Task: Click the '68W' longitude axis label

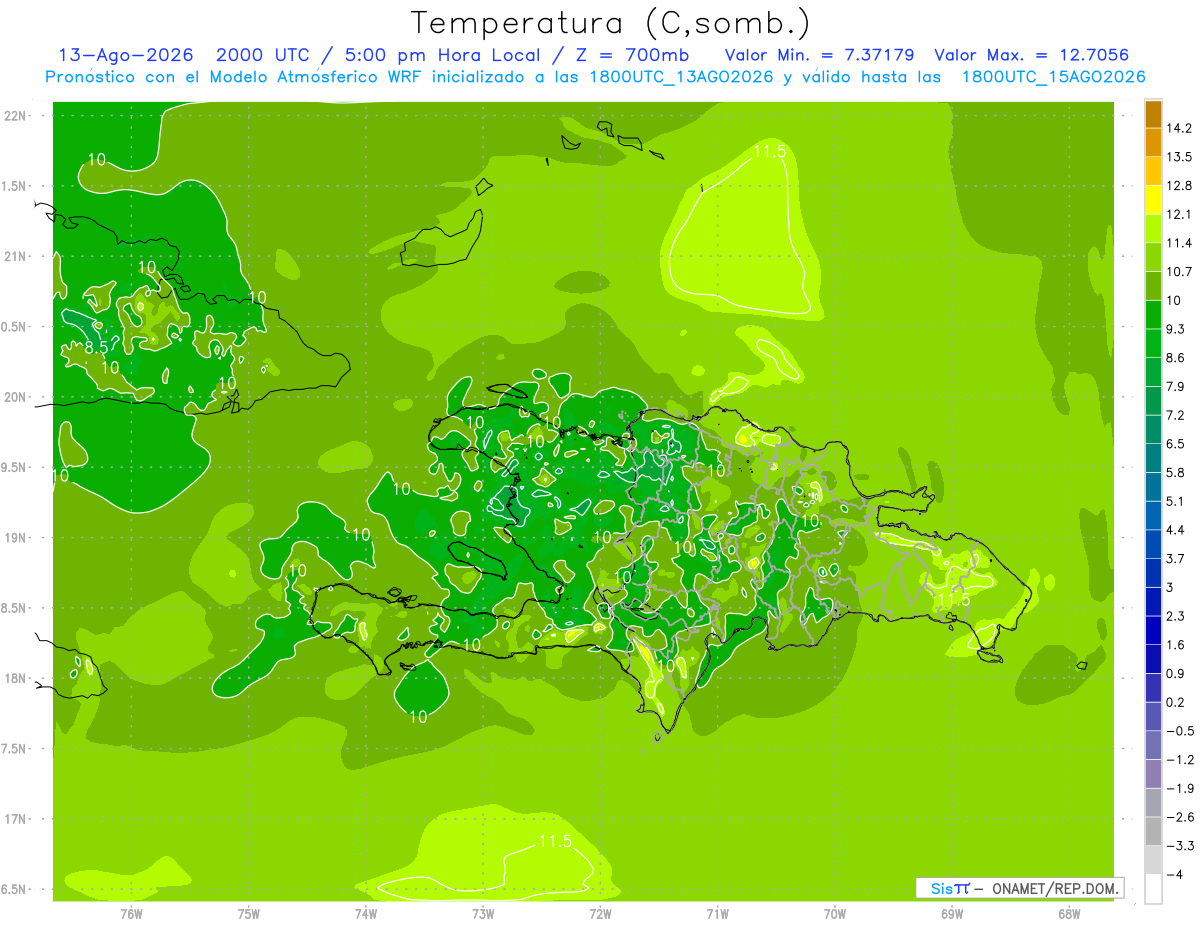Action: point(1068,913)
